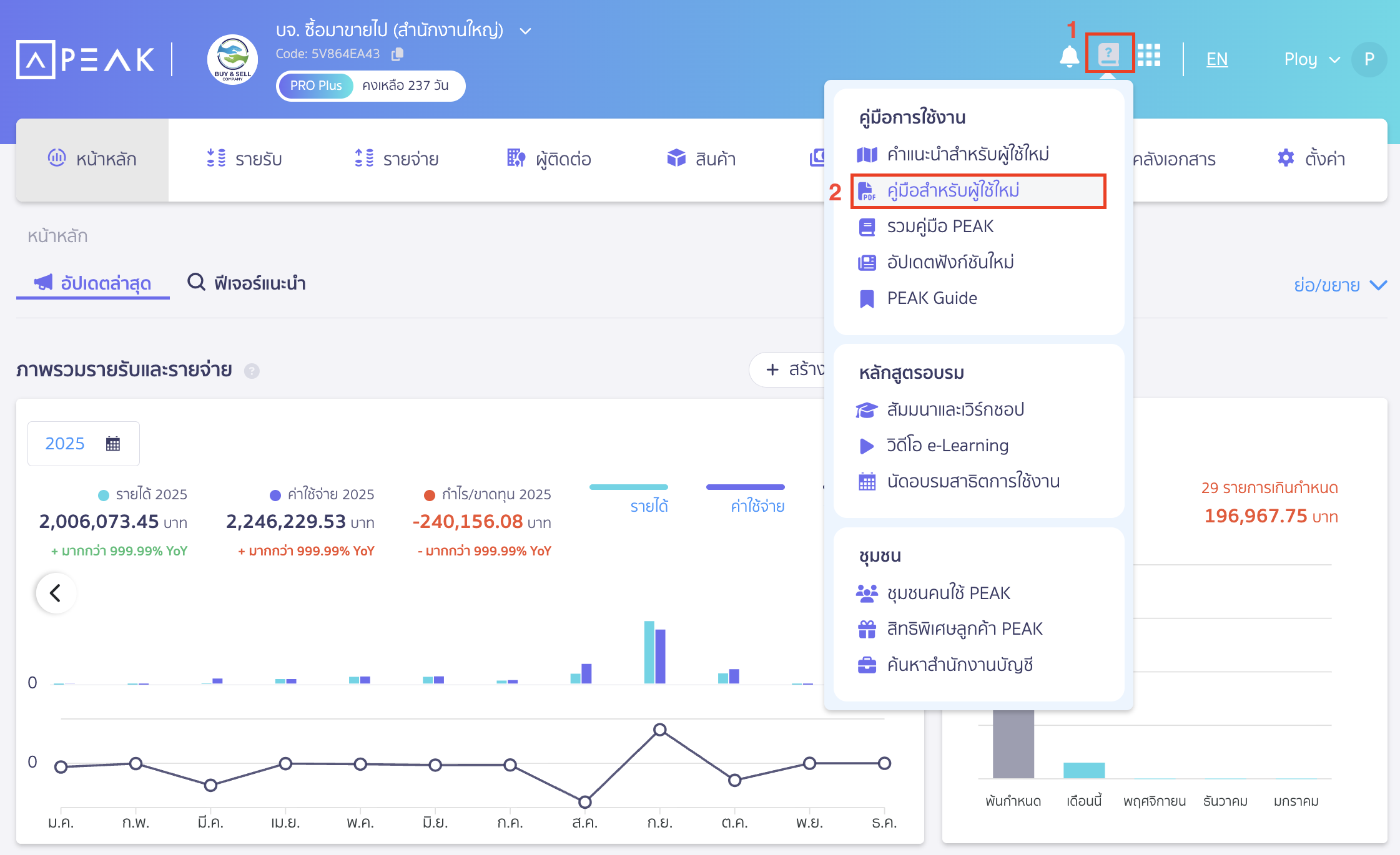Click the info icon beside ภาพรวมรายรับและรายจ่าย

pos(252,371)
